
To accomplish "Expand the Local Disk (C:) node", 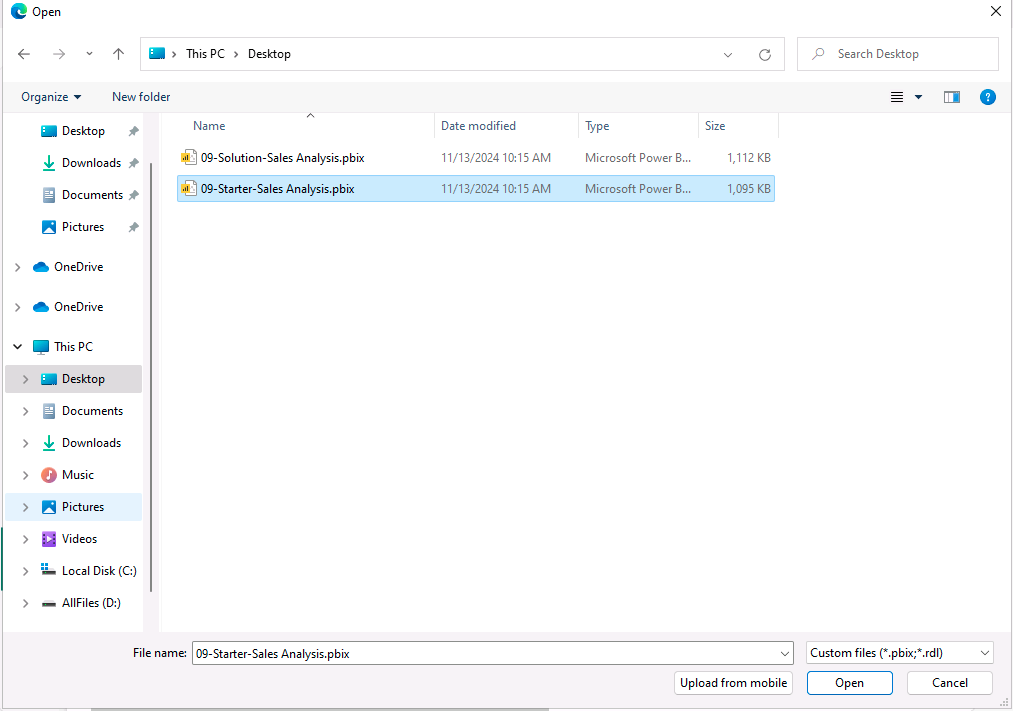I will point(25,572).
